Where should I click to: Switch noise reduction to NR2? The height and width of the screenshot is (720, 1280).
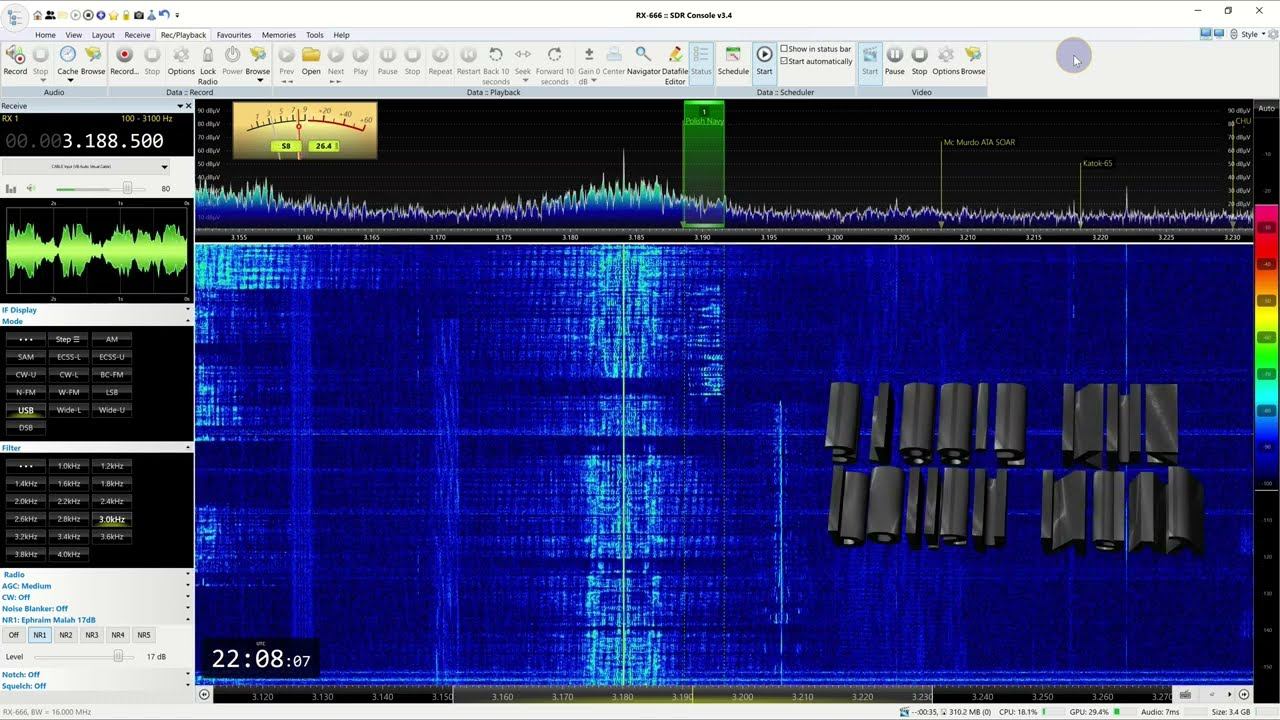click(x=66, y=635)
